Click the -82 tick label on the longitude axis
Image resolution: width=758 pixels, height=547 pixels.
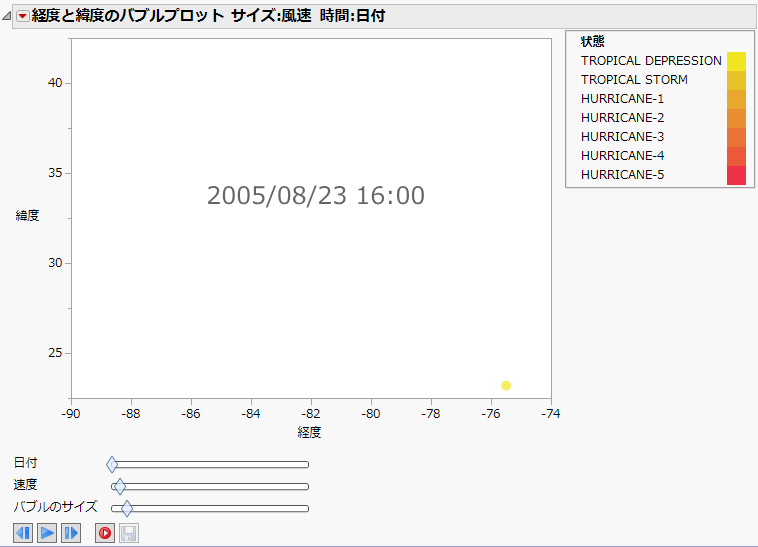coord(311,414)
